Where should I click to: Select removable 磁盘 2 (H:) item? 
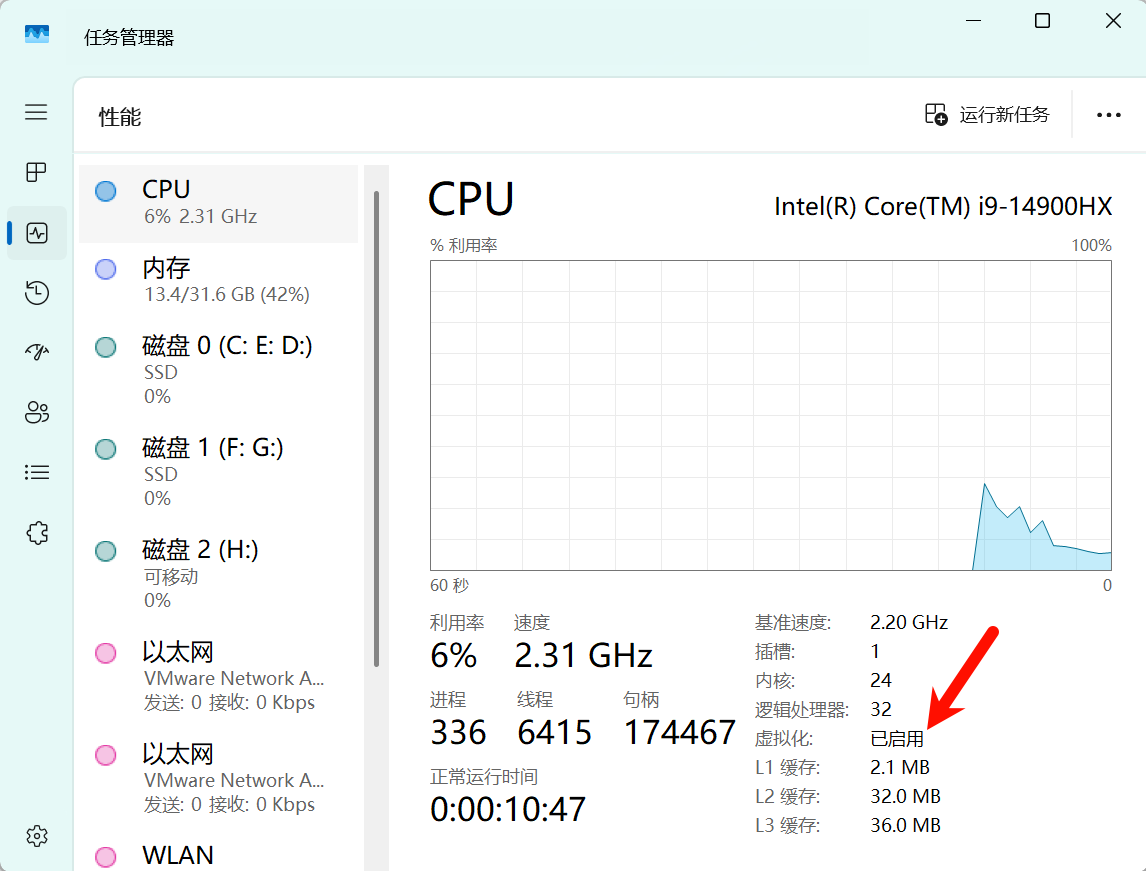coord(218,574)
